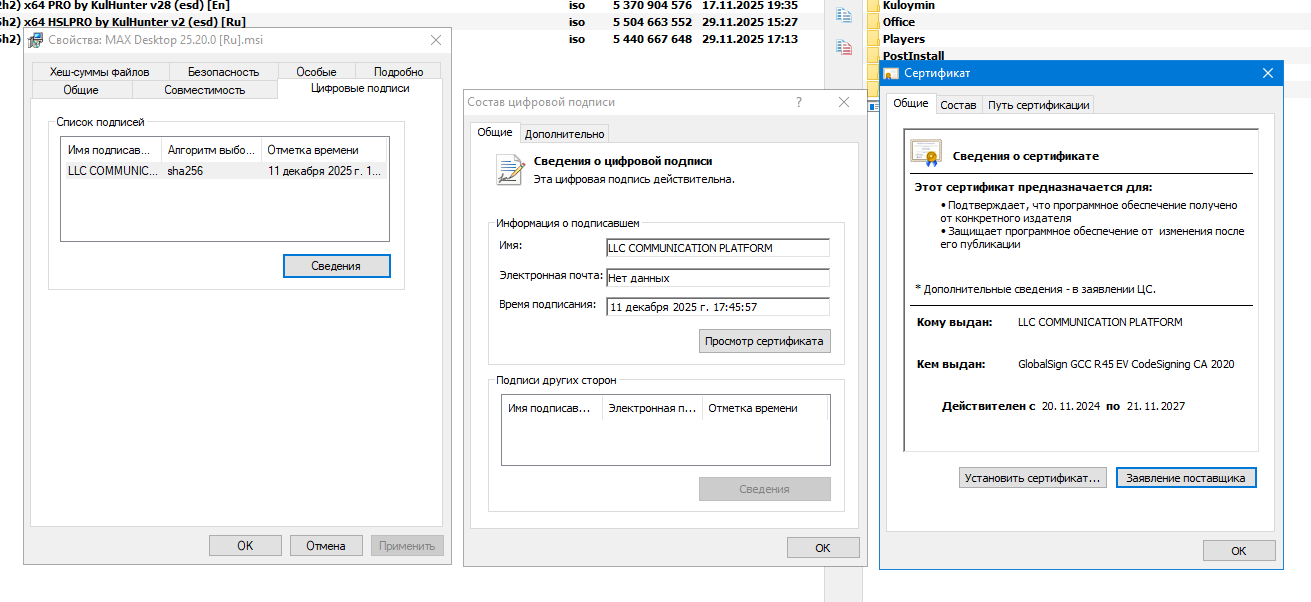The width and height of the screenshot is (1311, 602).
Task: Click the signed document icon beside Сведения о цифровой подписи
Action: (510, 170)
